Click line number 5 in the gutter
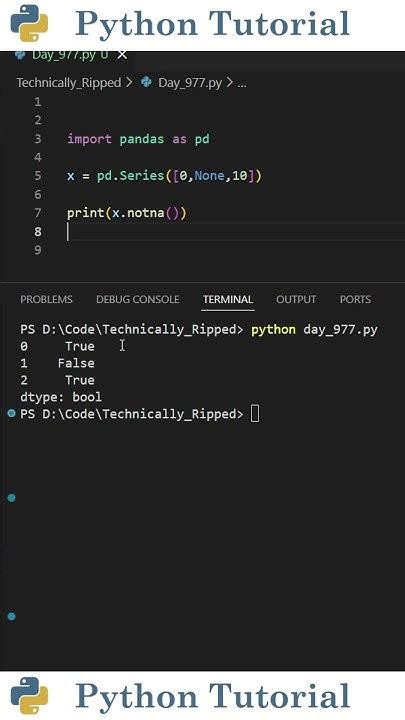Viewport: 405px width, 720px height. 37,176
